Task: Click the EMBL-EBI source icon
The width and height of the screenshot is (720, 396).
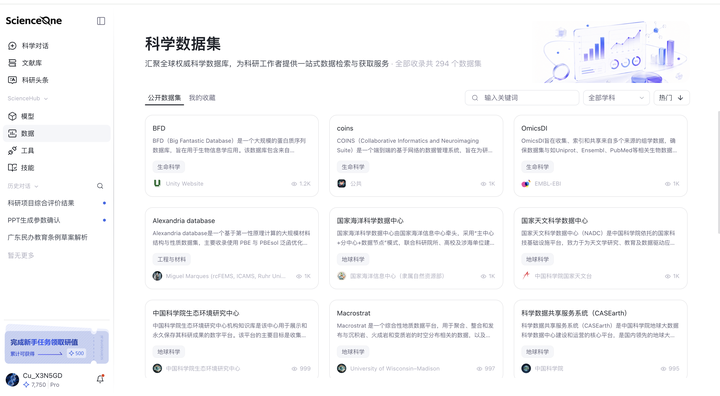Action: pyautogui.click(x=526, y=183)
